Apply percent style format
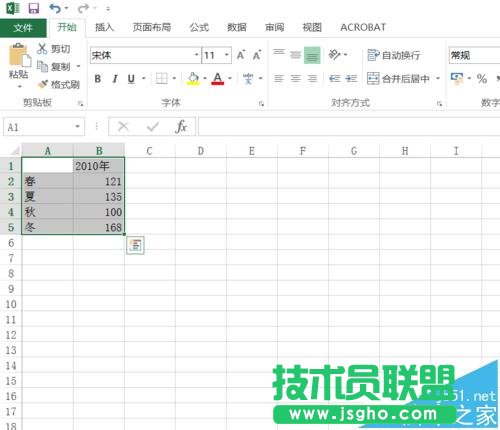Screen dimensions: 500x430 tap(481, 79)
